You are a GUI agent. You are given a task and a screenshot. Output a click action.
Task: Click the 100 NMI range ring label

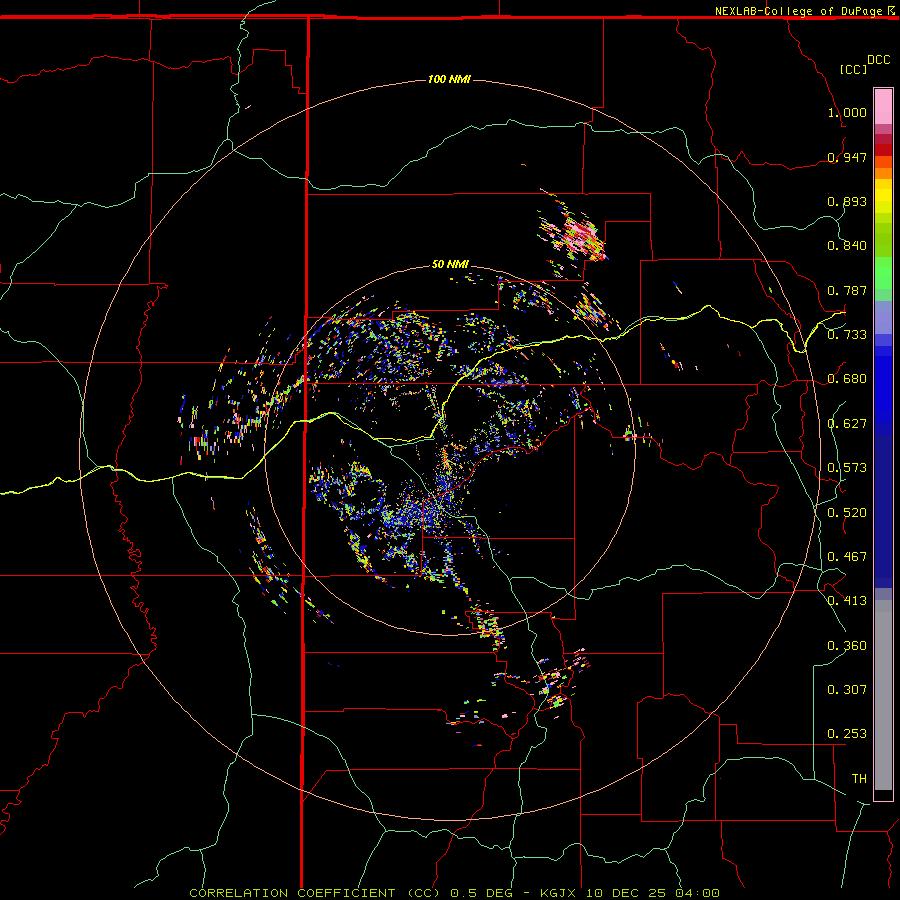449,79
